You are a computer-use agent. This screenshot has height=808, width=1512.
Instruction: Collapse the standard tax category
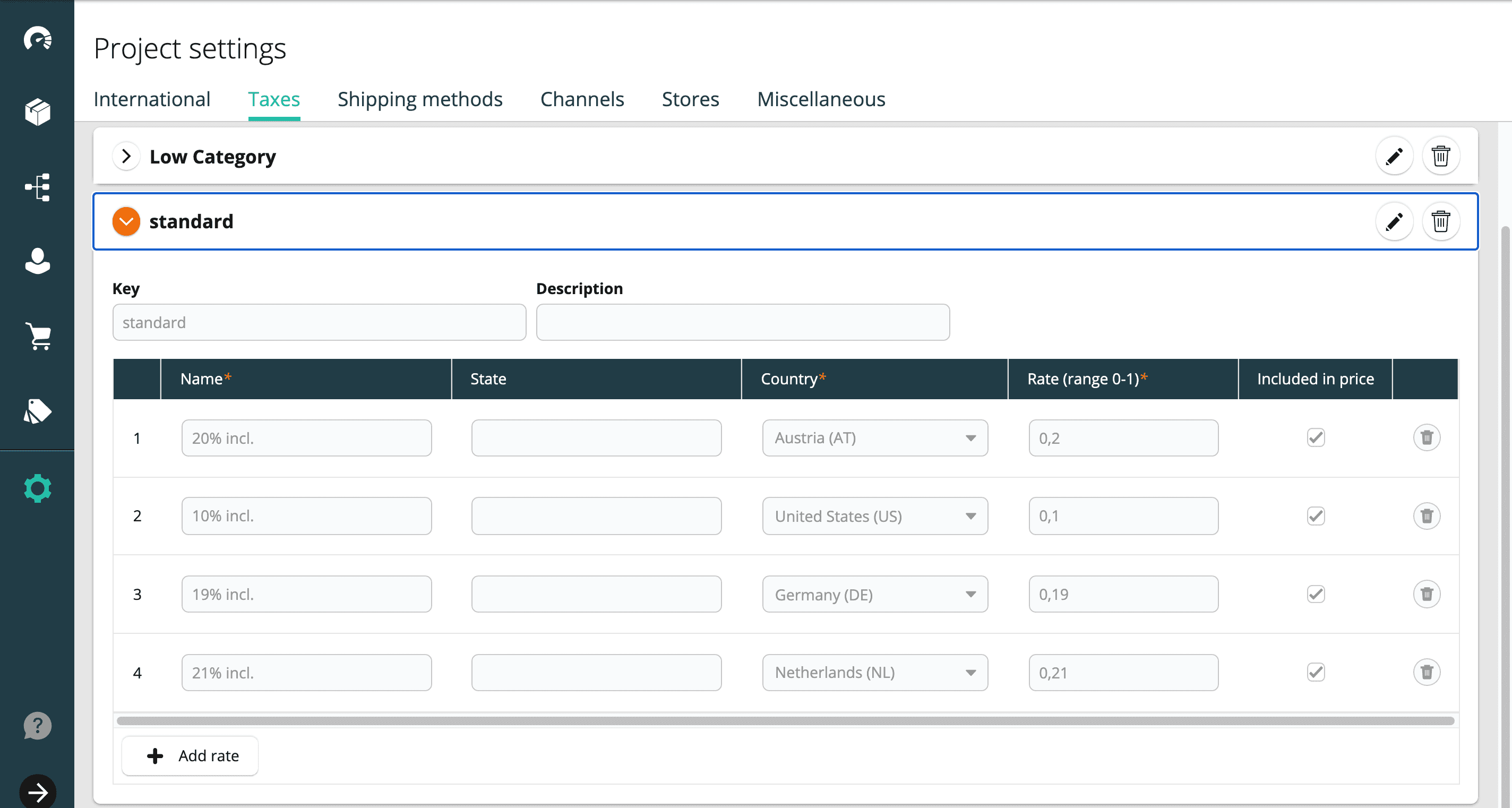pyautogui.click(x=126, y=222)
